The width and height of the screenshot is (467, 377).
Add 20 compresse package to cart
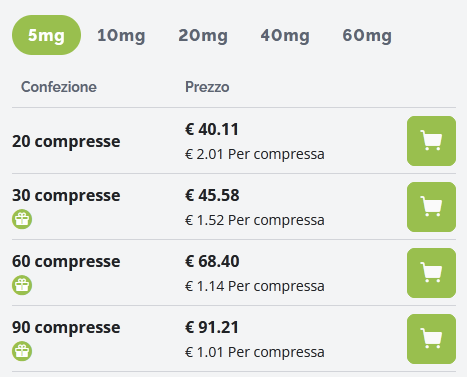pyautogui.click(x=431, y=141)
